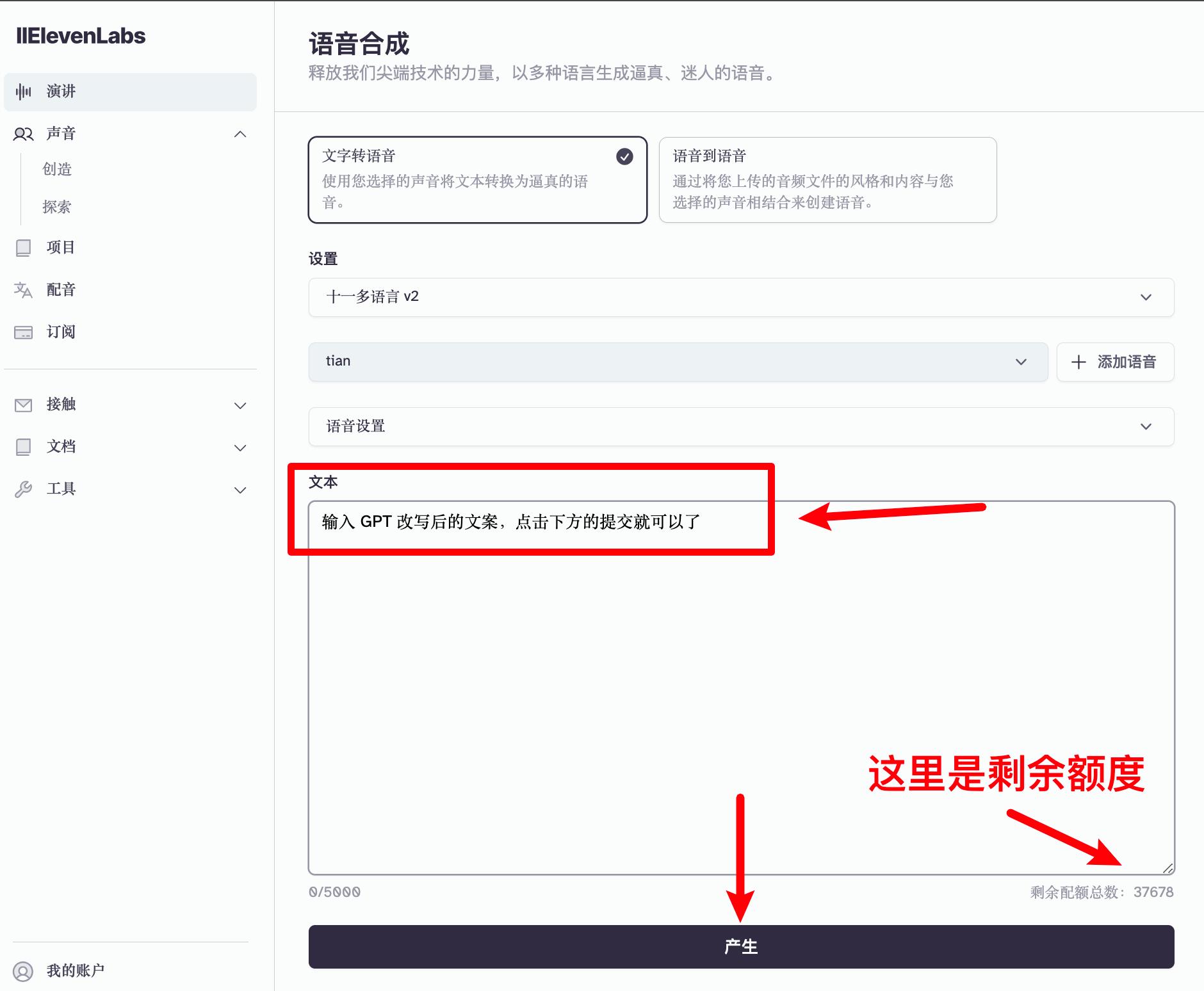Click the 产生 generate button

click(x=740, y=947)
